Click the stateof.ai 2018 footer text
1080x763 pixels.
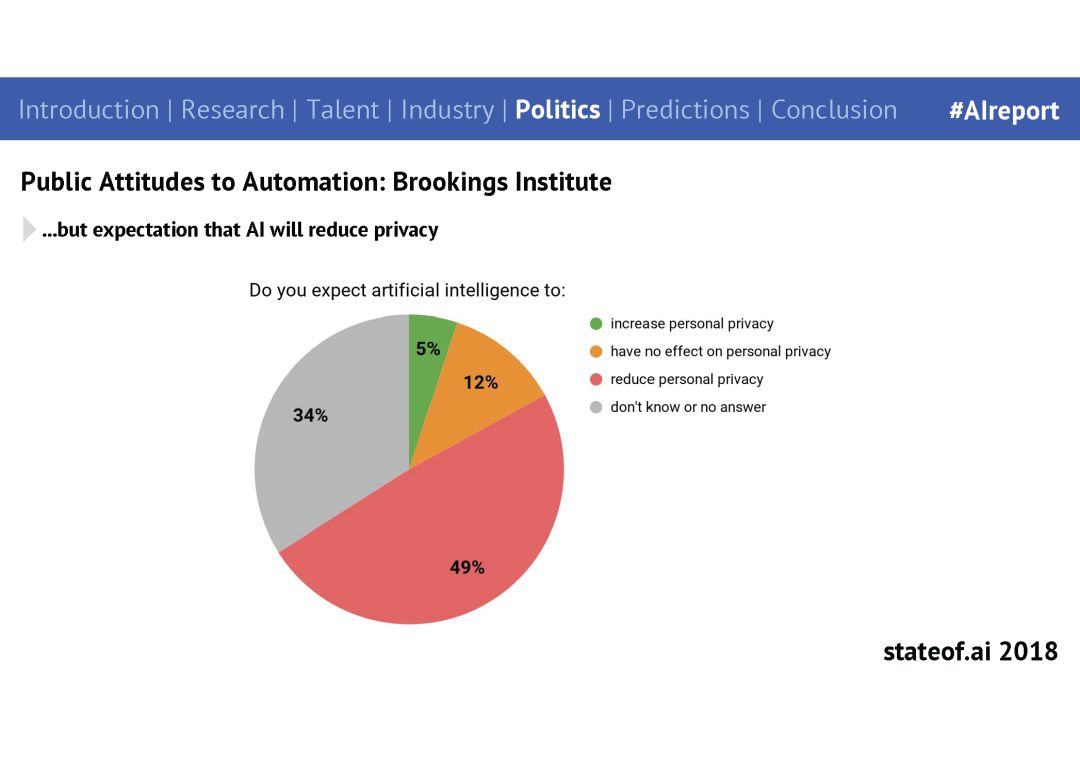click(x=970, y=651)
